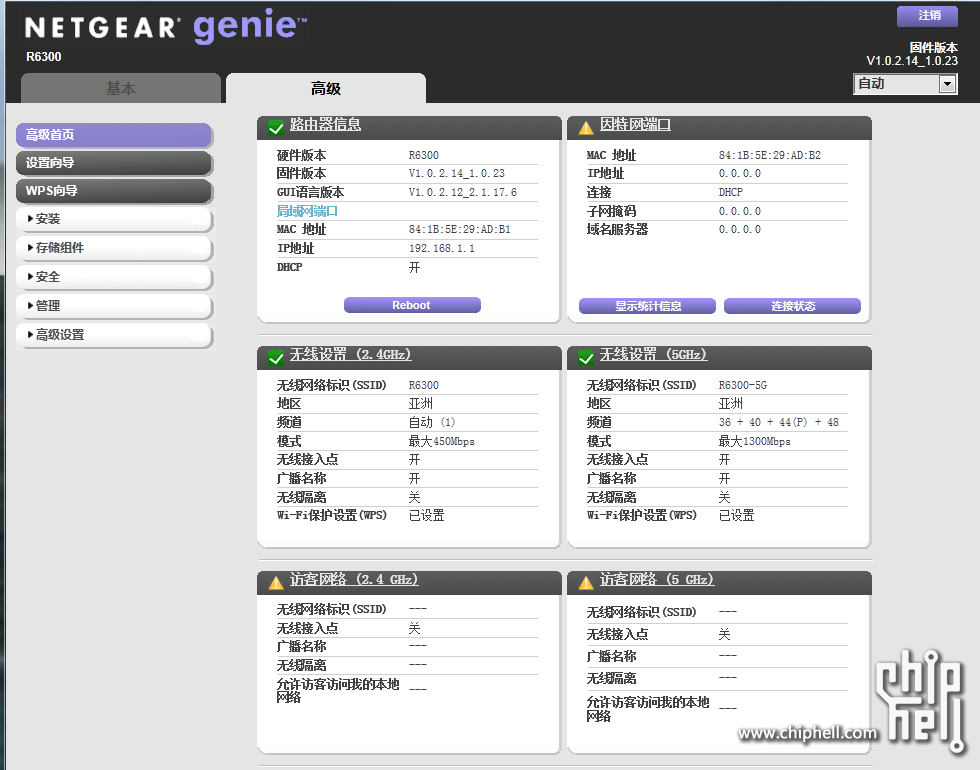Open the 无线设置 (5GHz) header link

click(653, 354)
